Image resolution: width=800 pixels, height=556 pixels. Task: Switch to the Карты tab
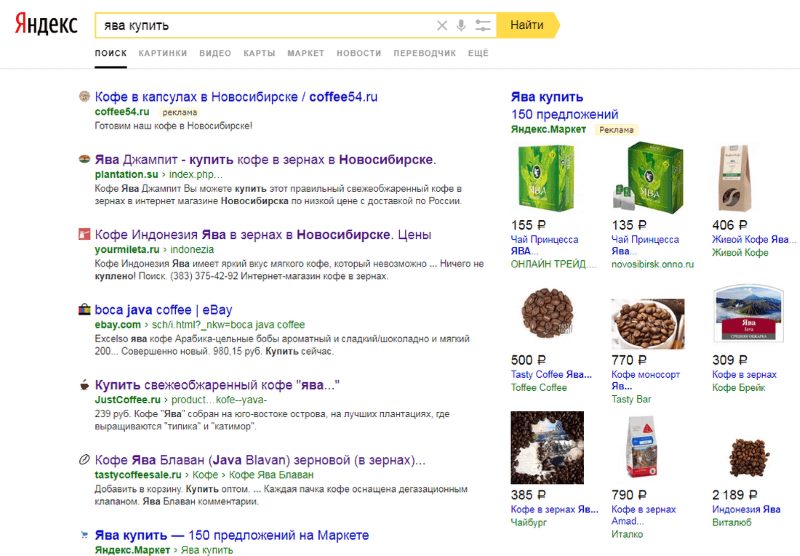pos(259,53)
